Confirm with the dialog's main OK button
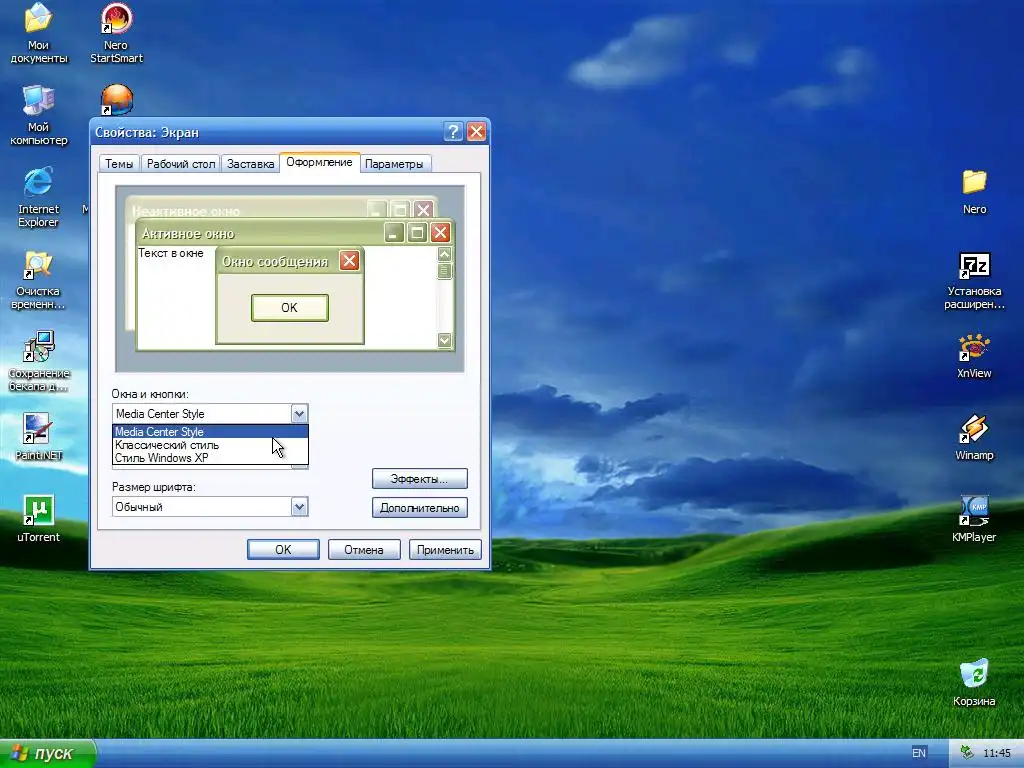The width and height of the screenshot is (1024, 768). pyautogui.click(x=283, y=549)
